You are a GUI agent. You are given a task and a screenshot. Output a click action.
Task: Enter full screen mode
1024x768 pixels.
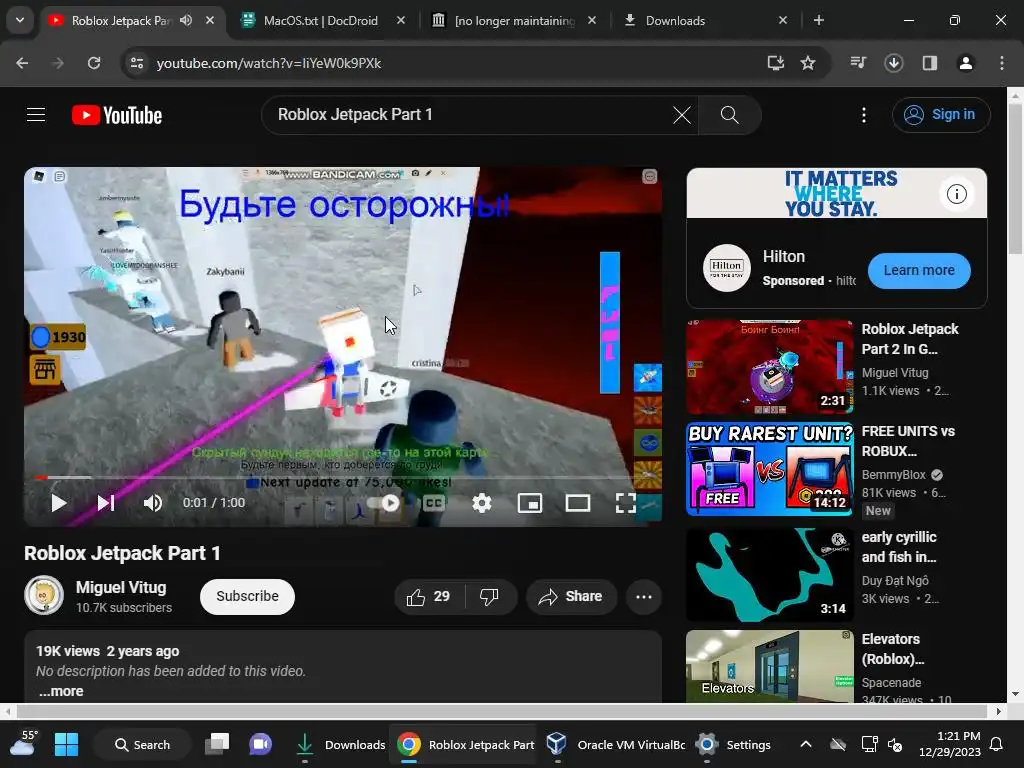[626, 503]
